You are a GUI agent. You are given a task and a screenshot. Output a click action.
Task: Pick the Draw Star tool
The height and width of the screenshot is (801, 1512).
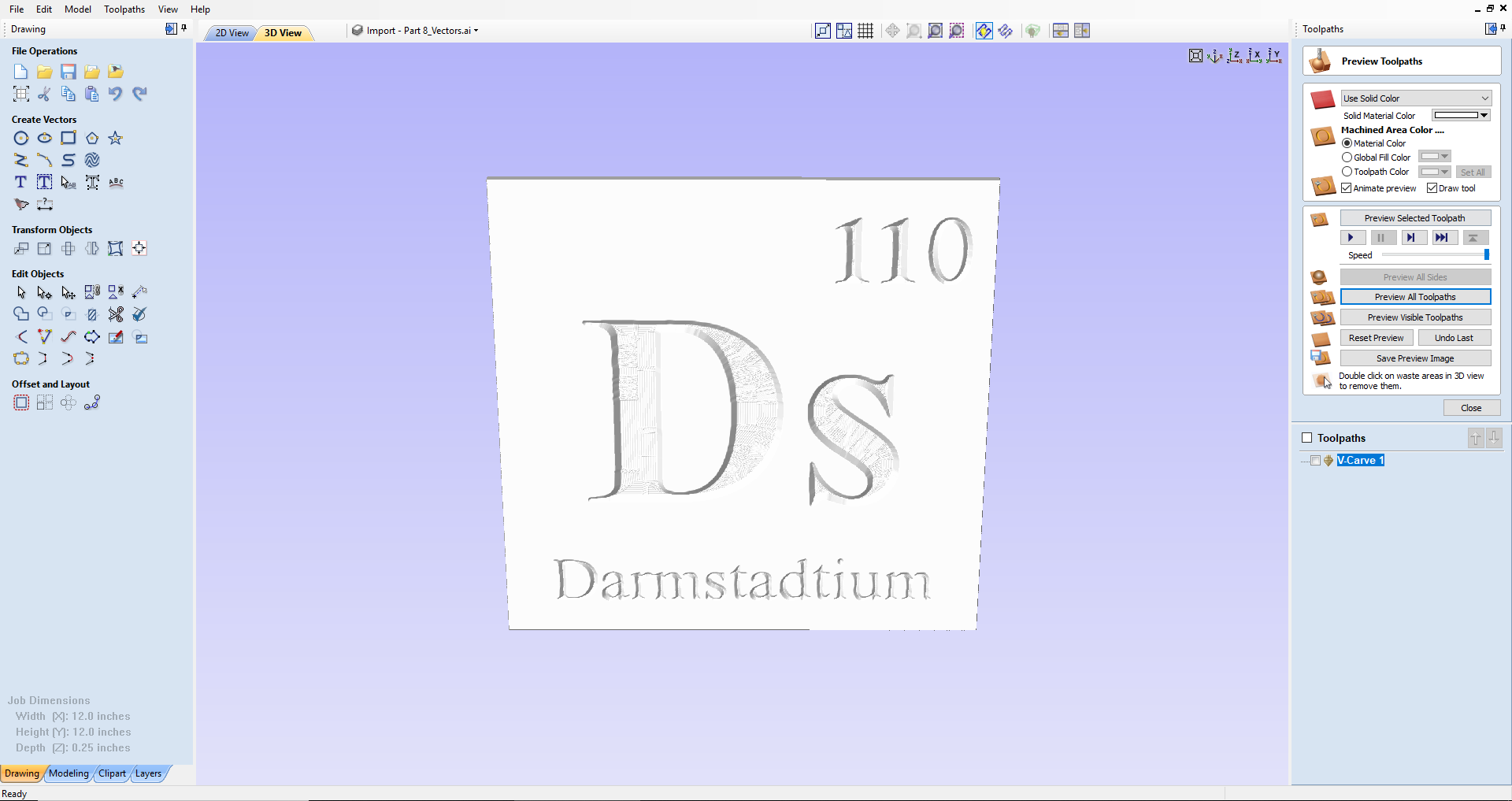tap(116, 138)
